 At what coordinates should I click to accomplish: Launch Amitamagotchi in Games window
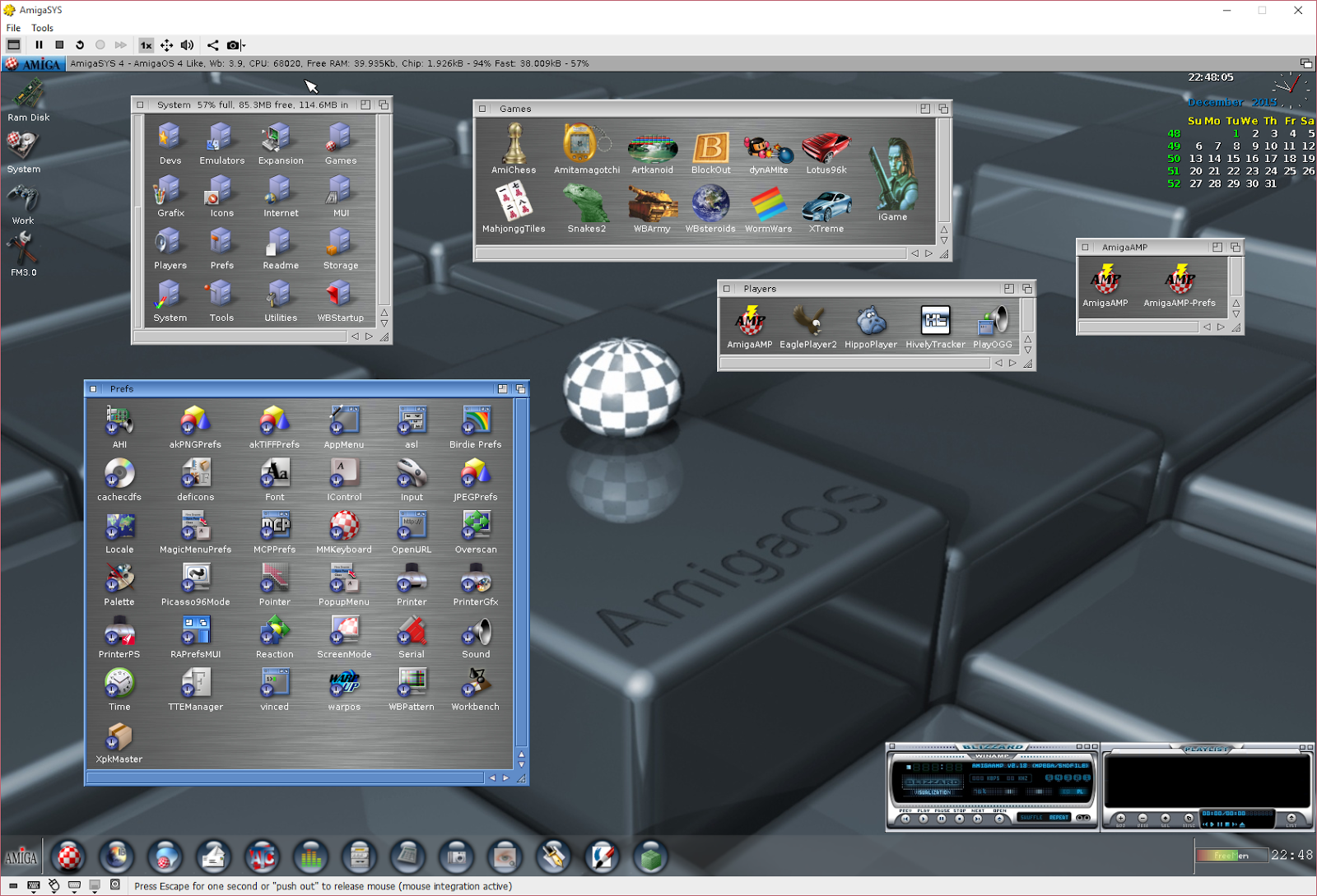586,148
